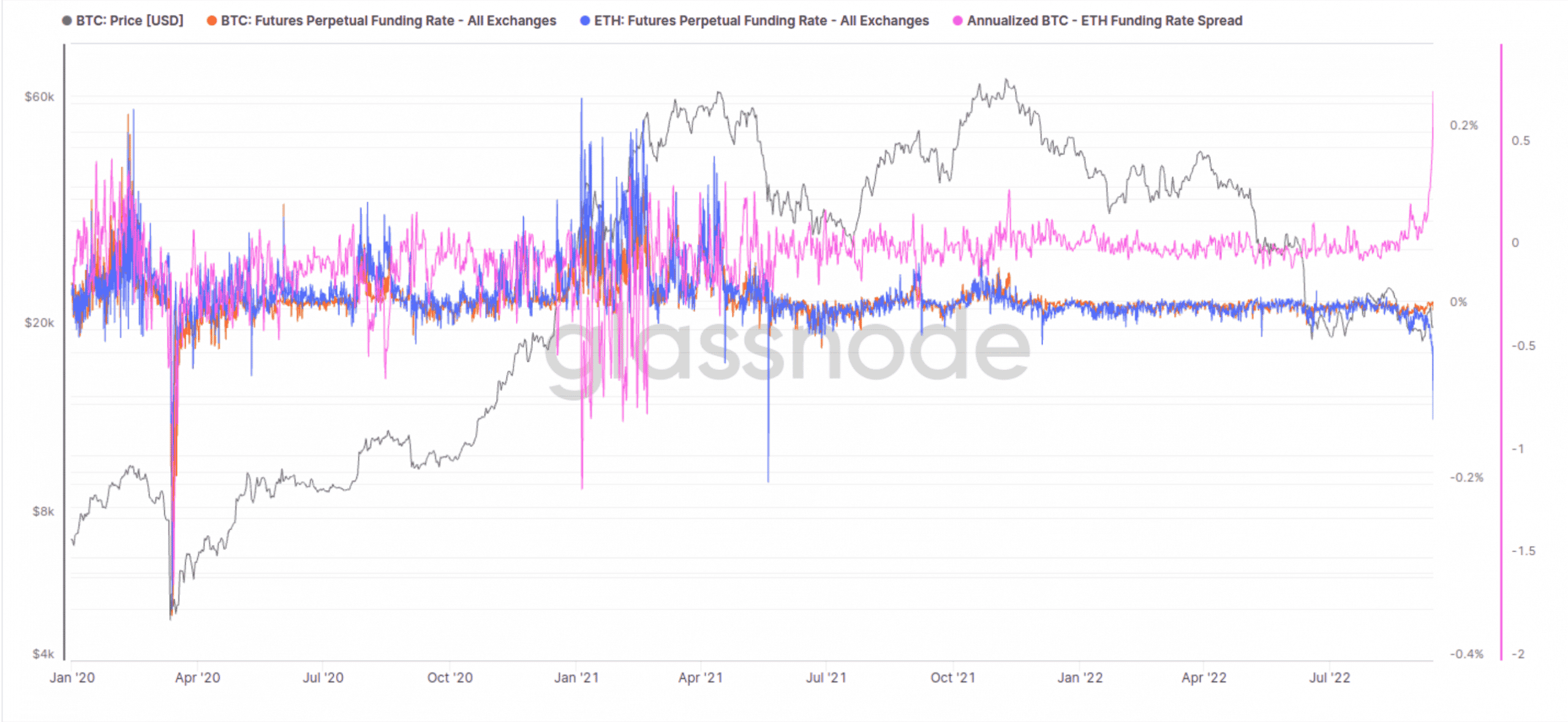Viewport: 1568px width, 722px height.
Task: Click the 0.2% funding rate axis label
Action: point(1464,126)
